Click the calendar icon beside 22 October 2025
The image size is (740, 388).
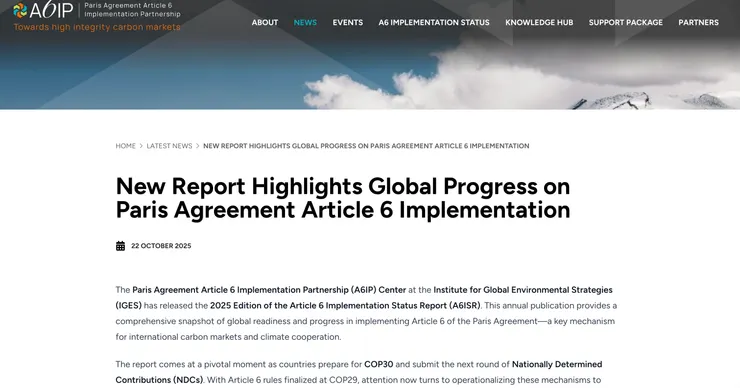(120, 246)
